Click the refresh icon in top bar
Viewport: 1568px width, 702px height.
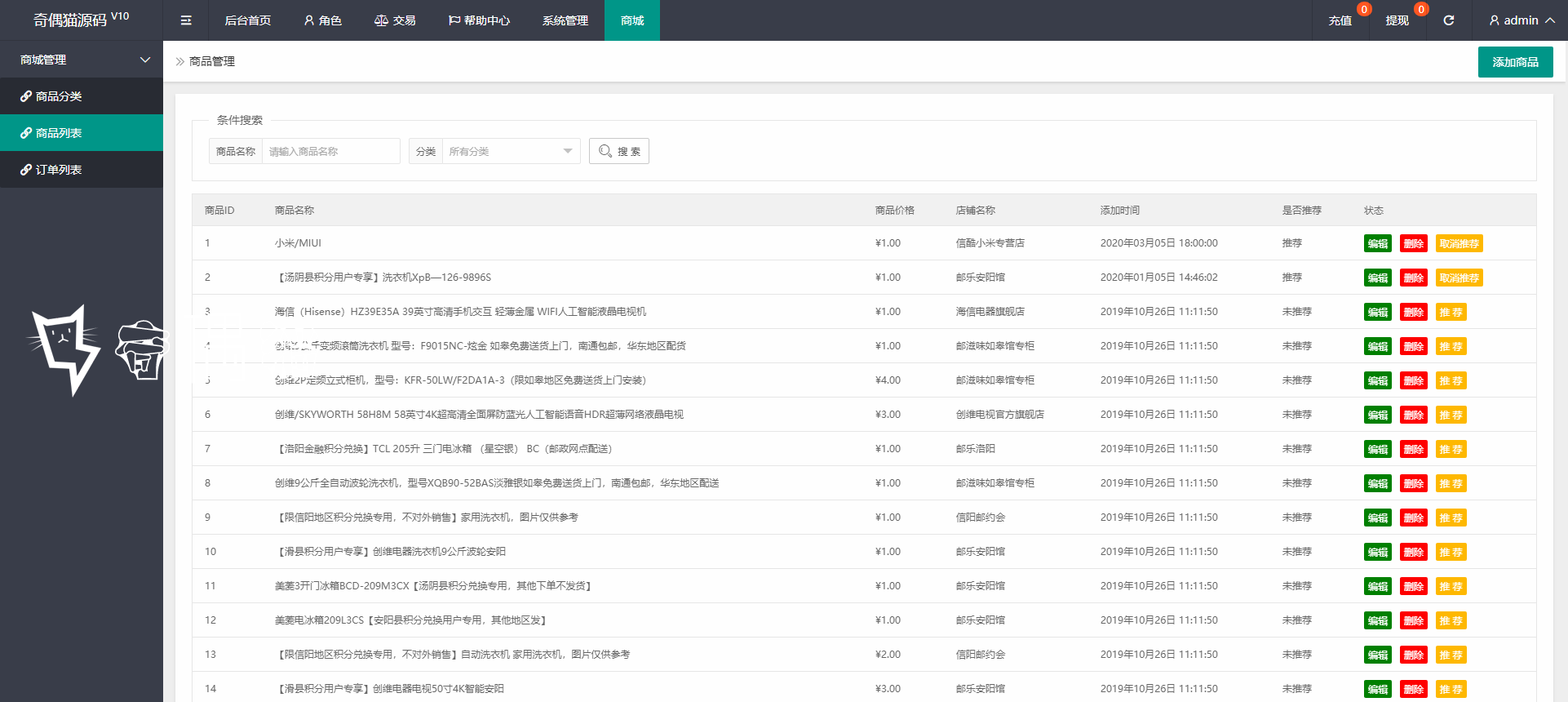(1448, 20)
